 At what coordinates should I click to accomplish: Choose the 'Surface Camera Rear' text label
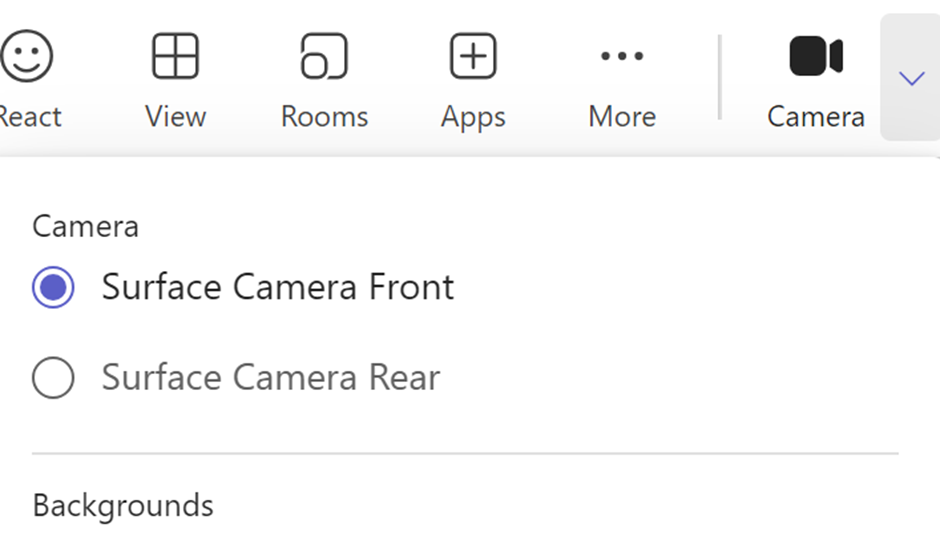pos(271,377)
